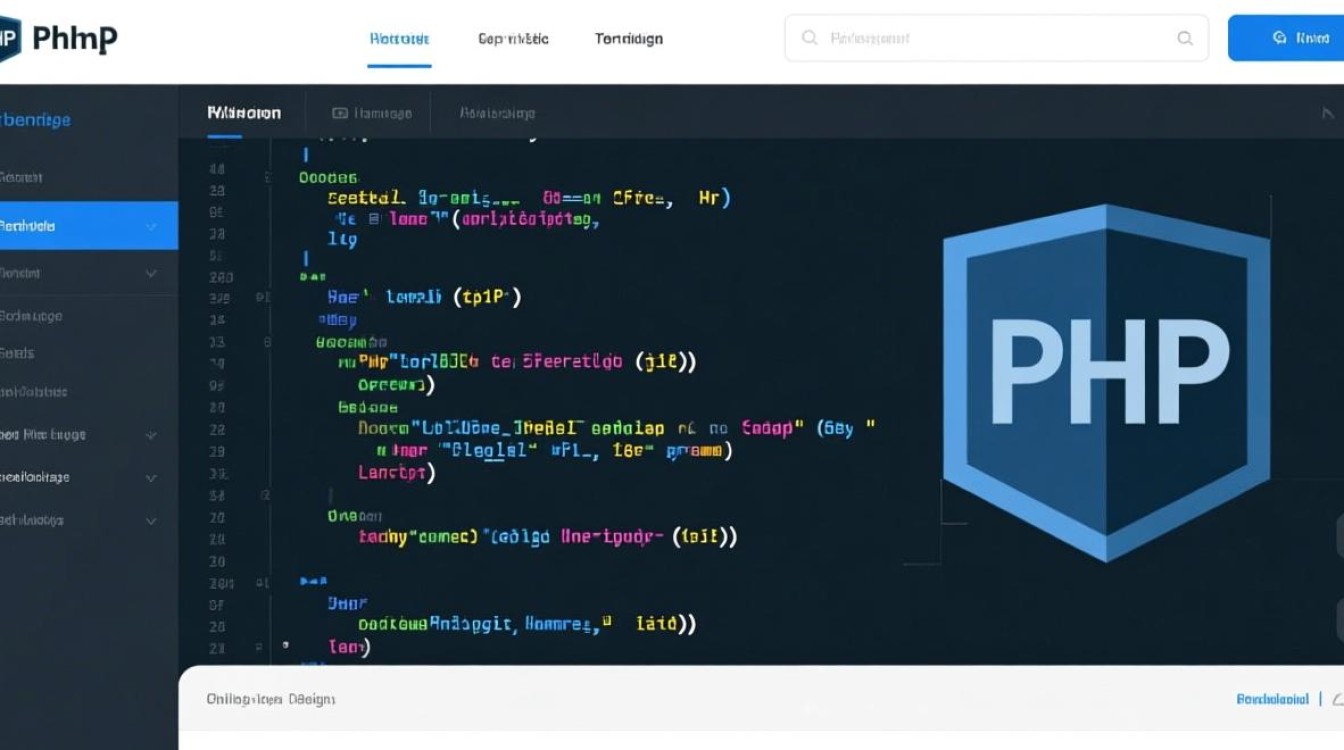Open the third top navigation item
The image size is (1344, 750).
point(628,39)
